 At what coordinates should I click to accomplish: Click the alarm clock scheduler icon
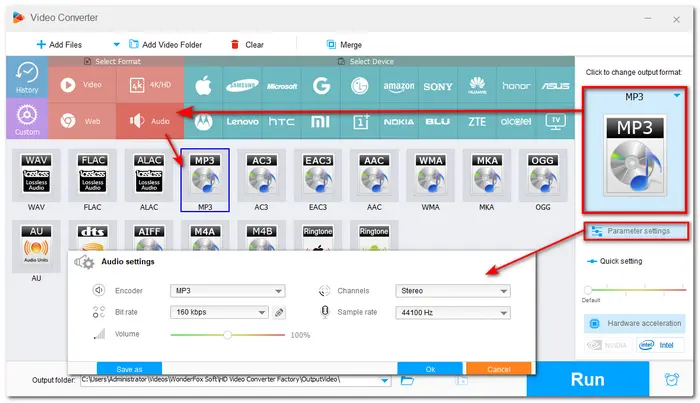tap(672, 379)
